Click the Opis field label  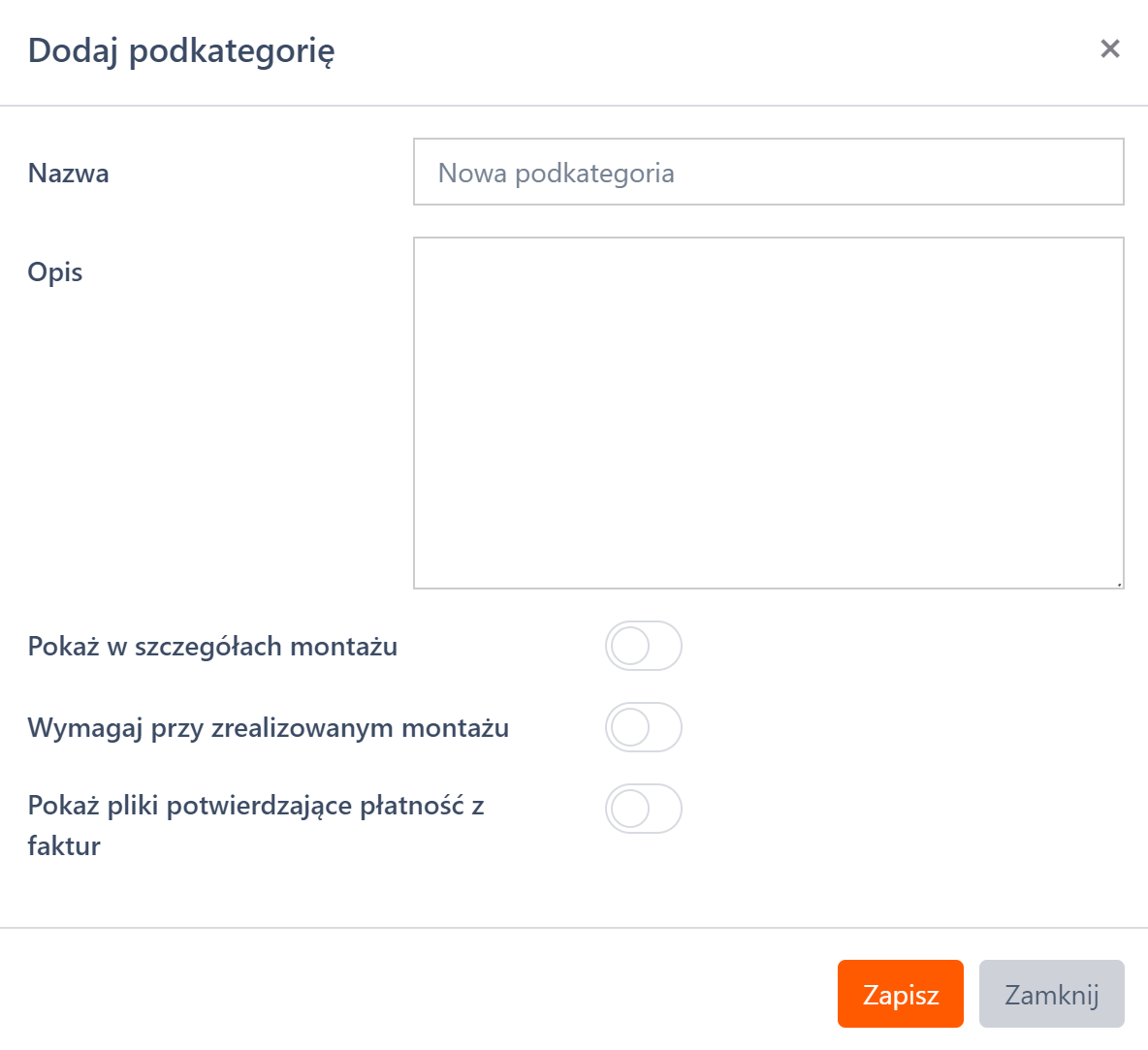tap(55, 272)
